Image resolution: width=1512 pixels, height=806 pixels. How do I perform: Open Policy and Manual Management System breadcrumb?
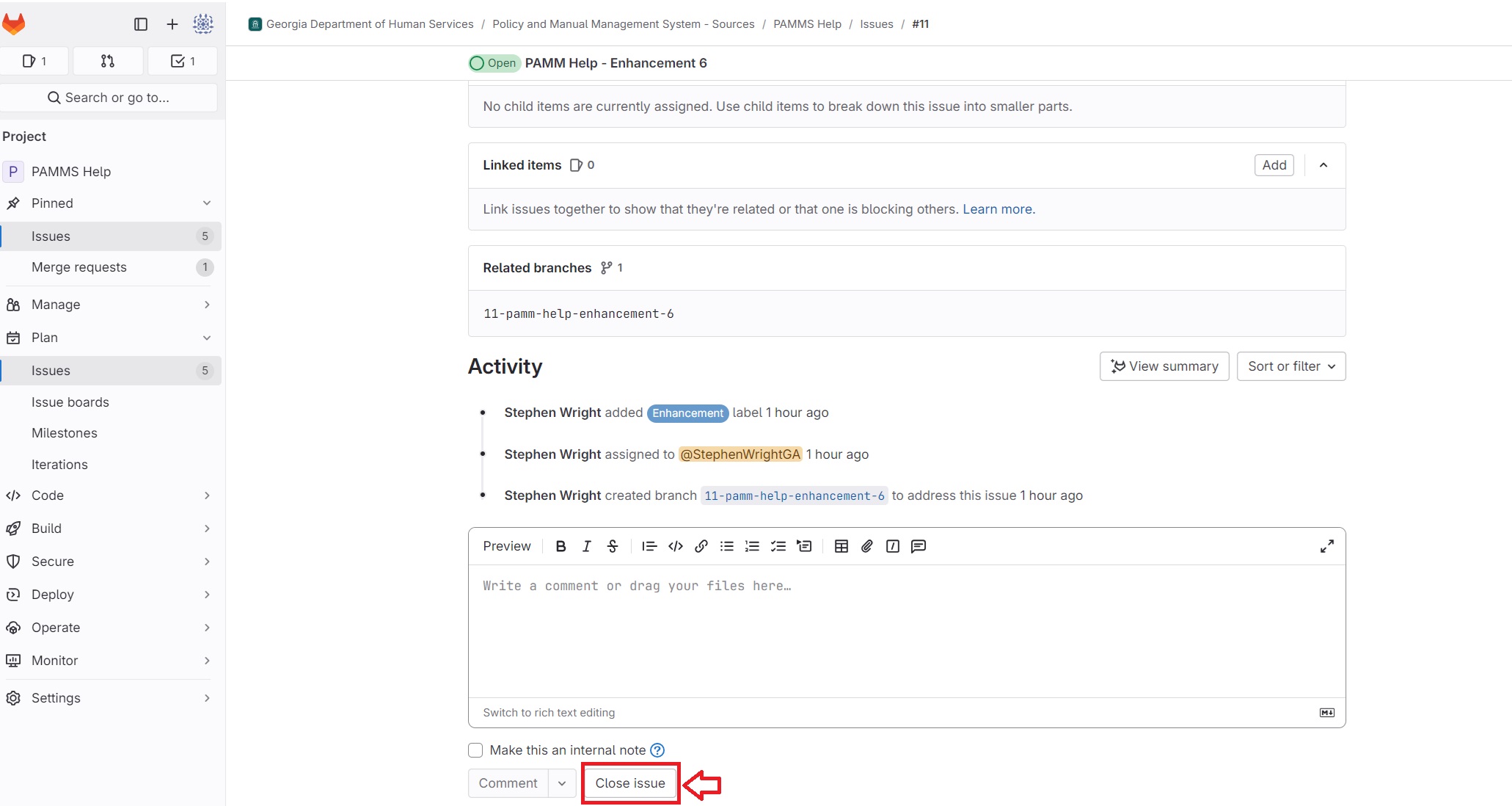(x=623, y=24)
